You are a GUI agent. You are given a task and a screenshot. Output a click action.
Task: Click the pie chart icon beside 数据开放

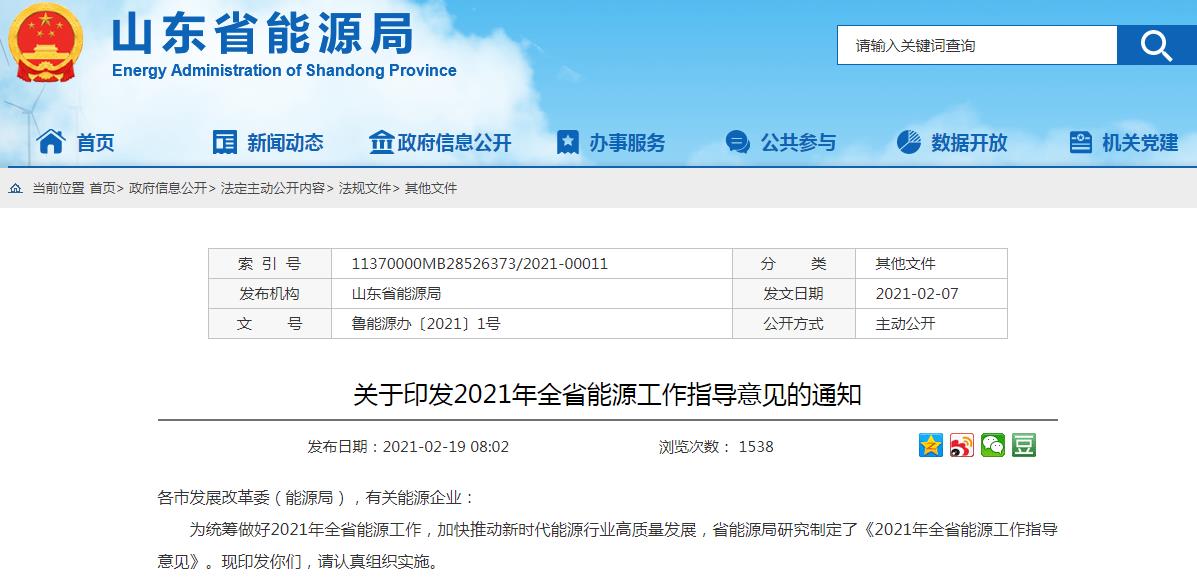tap(908, 142)
